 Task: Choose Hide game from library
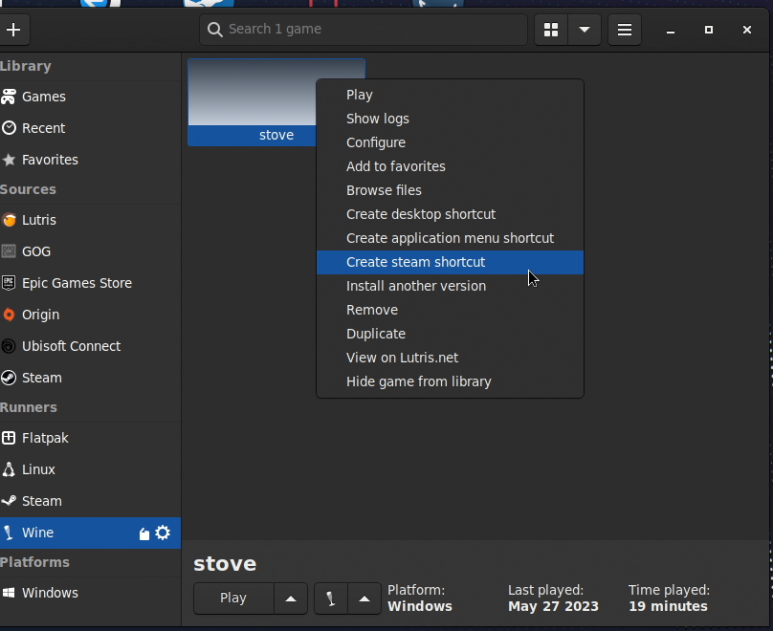450,382
